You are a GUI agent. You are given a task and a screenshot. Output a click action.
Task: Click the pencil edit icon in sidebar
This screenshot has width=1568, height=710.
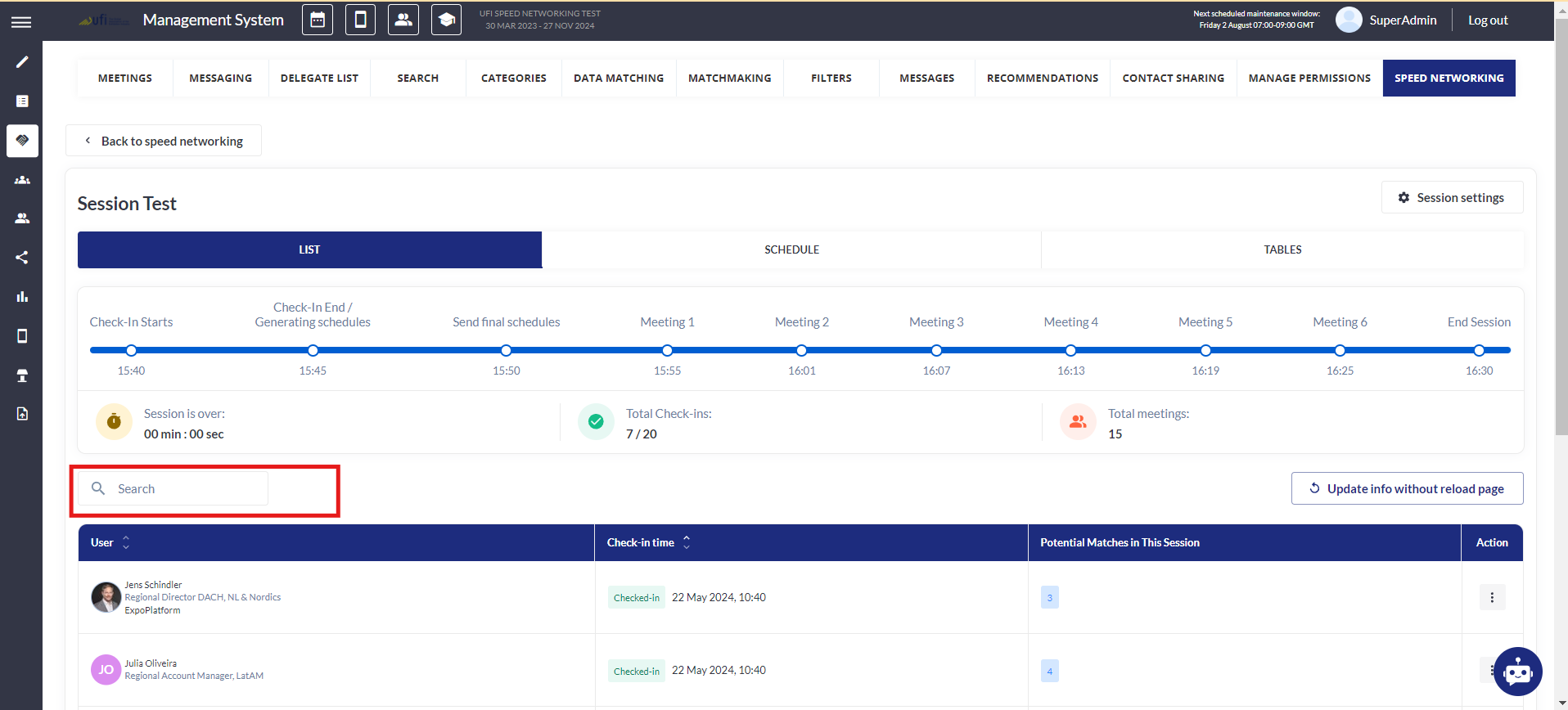tap(22, 62)
